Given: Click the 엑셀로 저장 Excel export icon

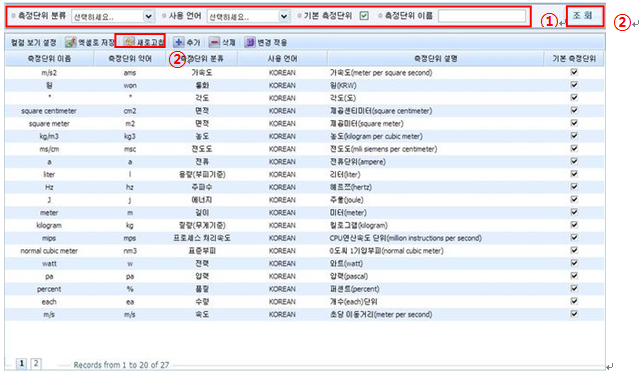Looking at the screenshot, I should tap(71, 42).
